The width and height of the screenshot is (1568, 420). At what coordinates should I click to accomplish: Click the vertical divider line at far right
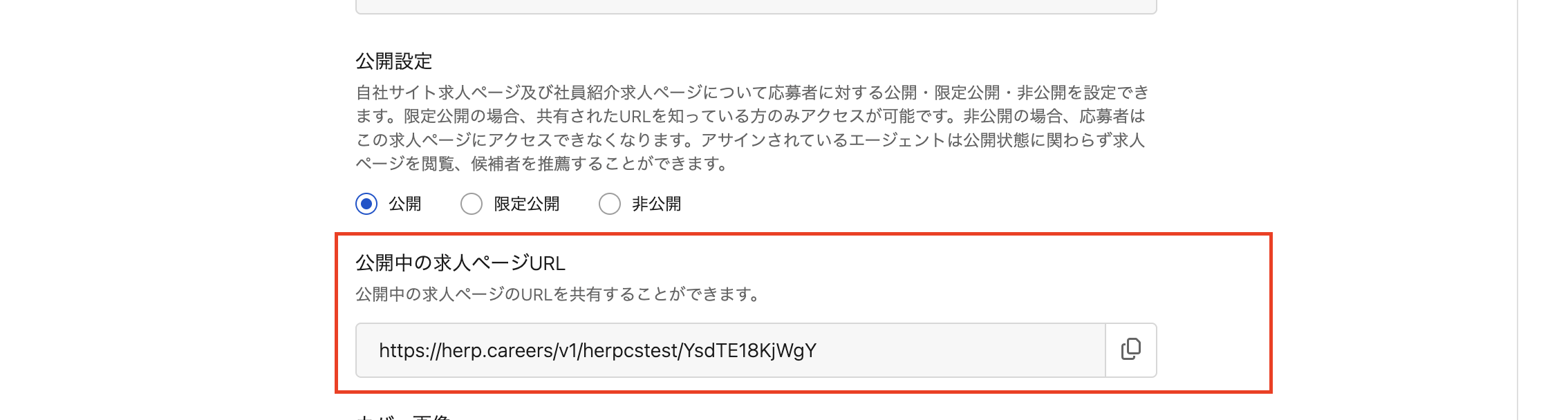[1518, 207]
